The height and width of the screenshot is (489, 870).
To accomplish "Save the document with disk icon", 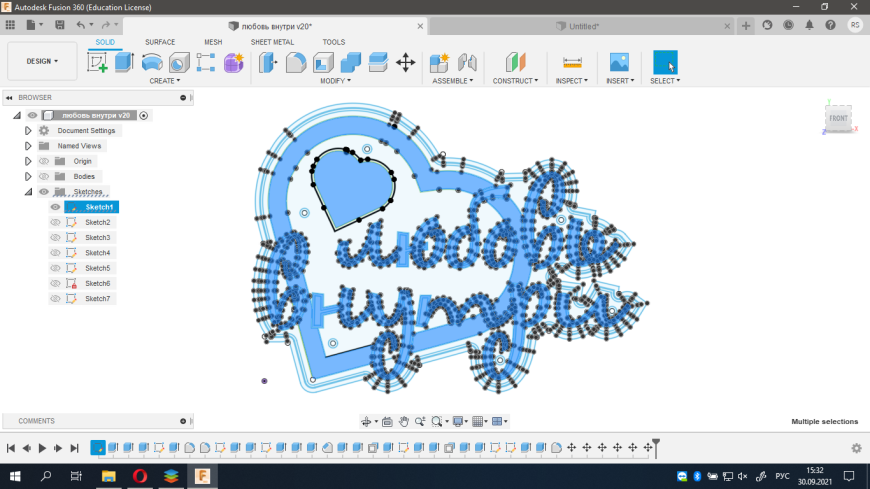I will 59,25.
